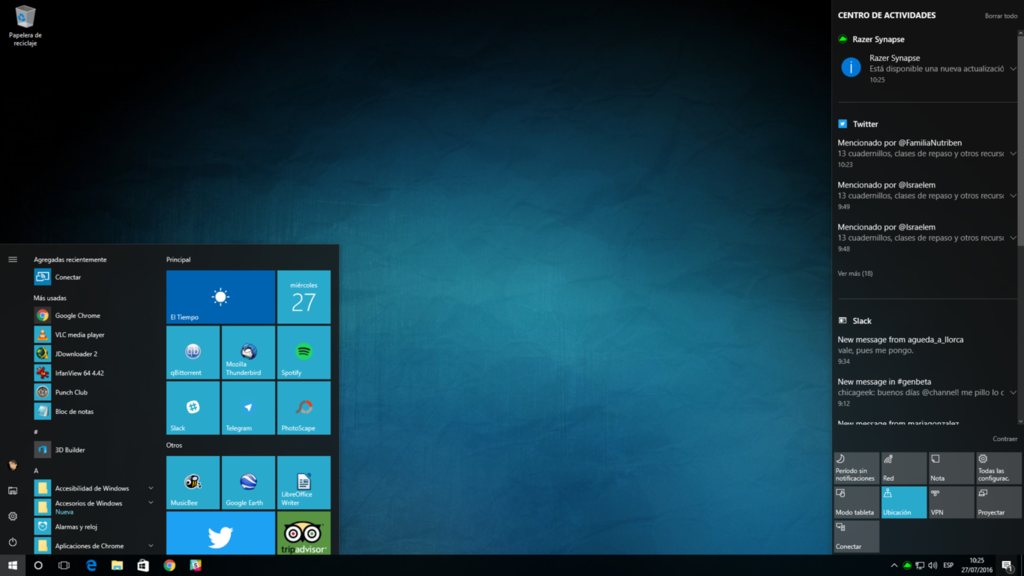1024x576 pixels.
Task: Open the Slack tile in Start menu
Action: click(x=193, y=408)
